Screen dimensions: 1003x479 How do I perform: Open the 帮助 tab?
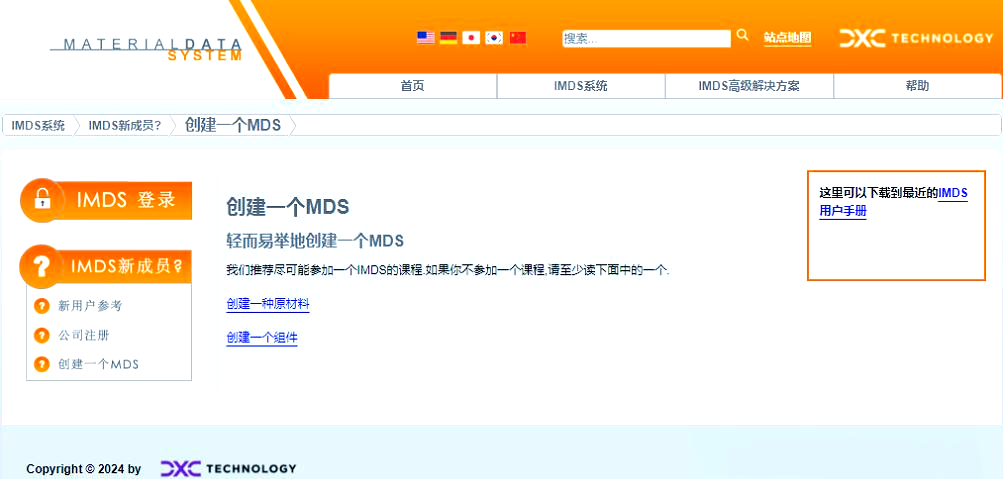coord(917,86)
